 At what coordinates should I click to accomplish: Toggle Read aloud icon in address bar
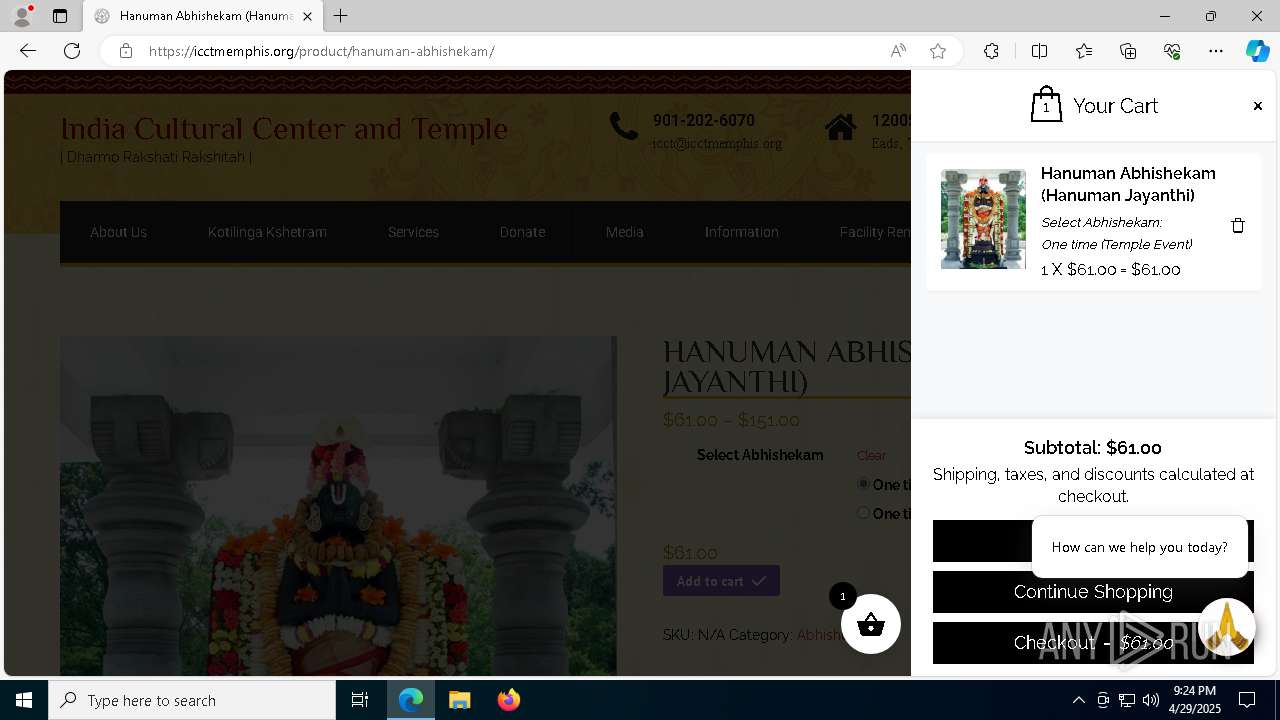[x=898, y=51]
